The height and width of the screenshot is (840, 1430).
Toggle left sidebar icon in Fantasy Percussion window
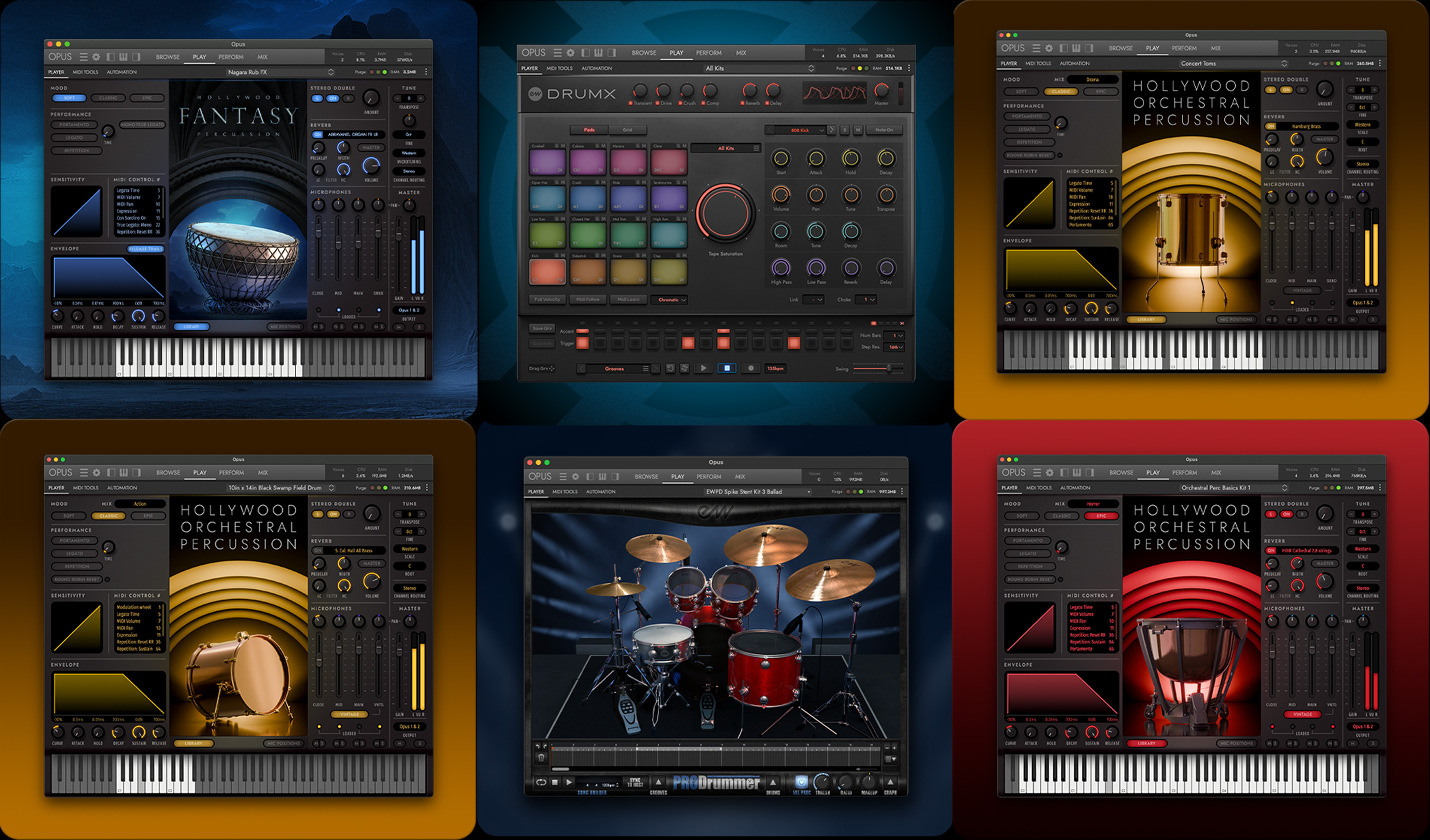(111, 57)
